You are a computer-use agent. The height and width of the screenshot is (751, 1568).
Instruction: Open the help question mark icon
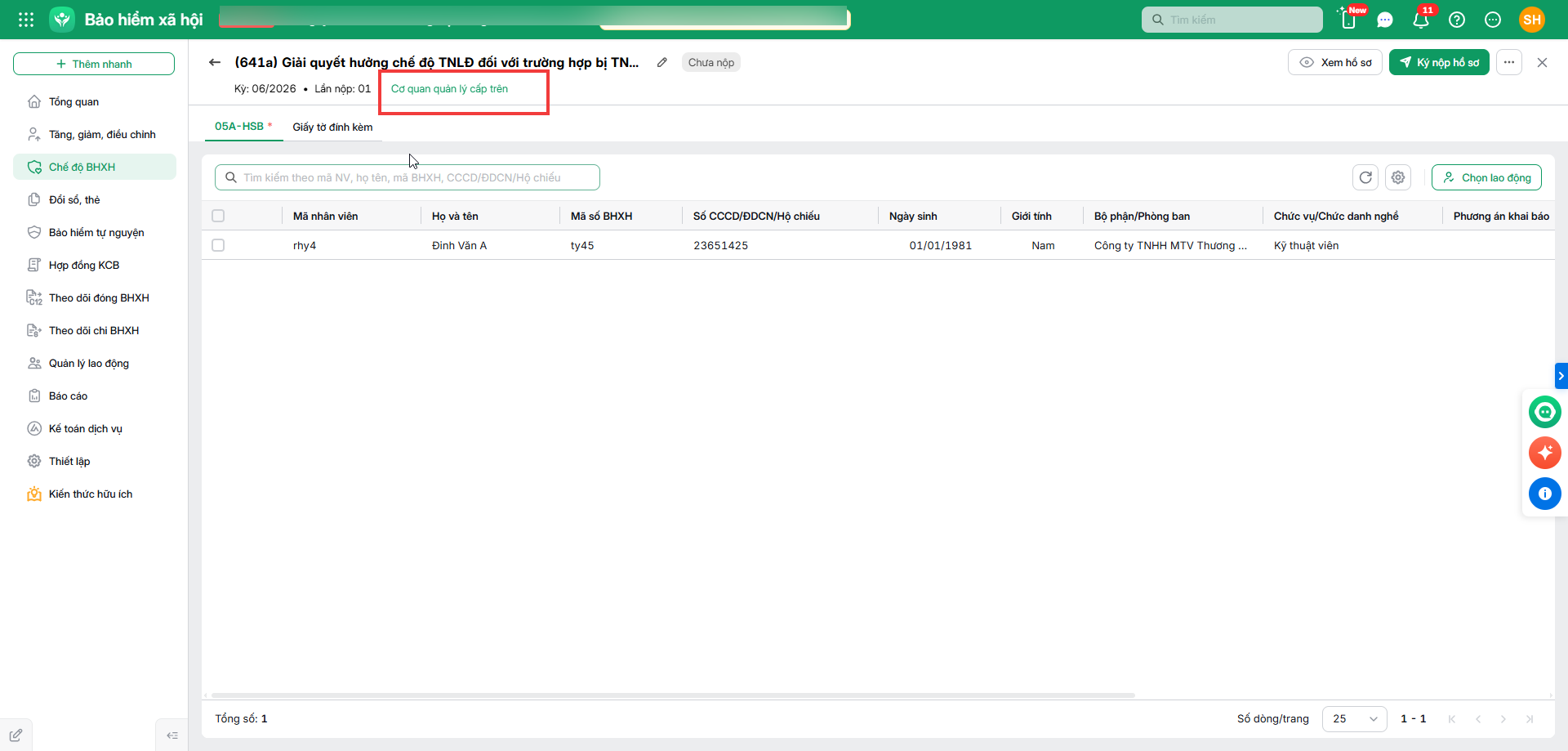(1457, 20)
